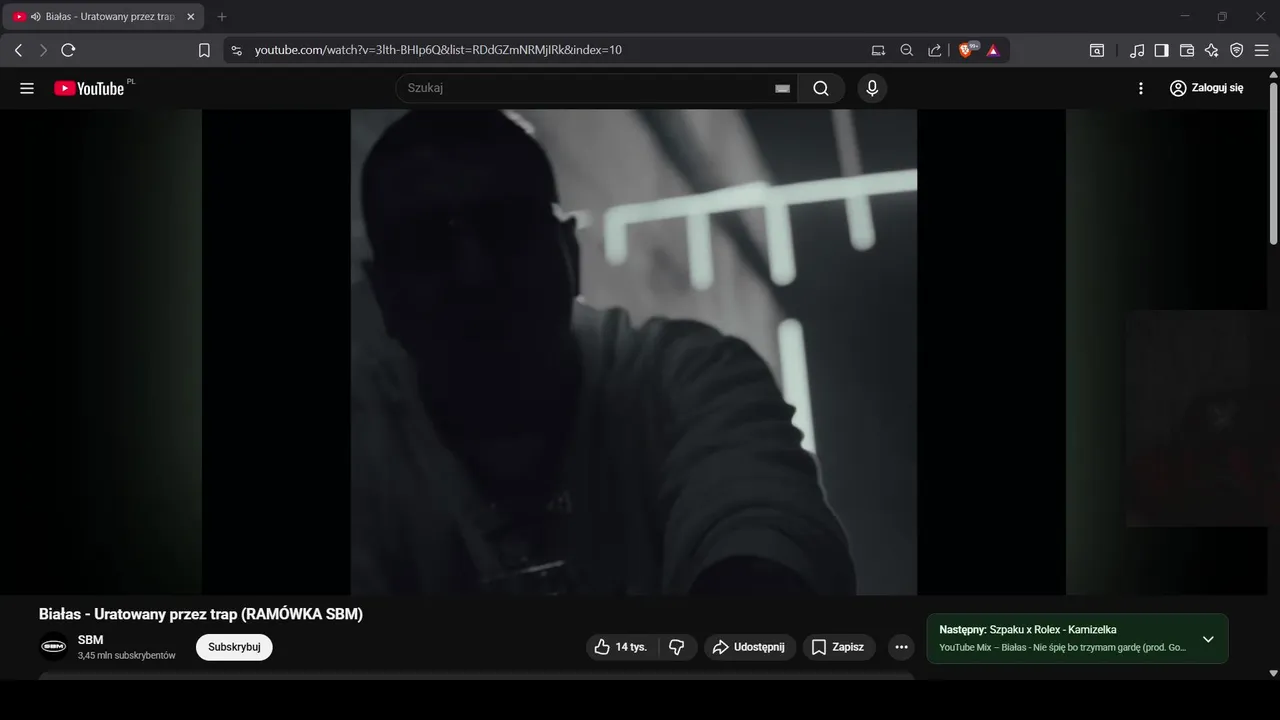Viewport: 1280px width, 720px height.
Task: Share this page from the address bar
Action: coord(935,50)
